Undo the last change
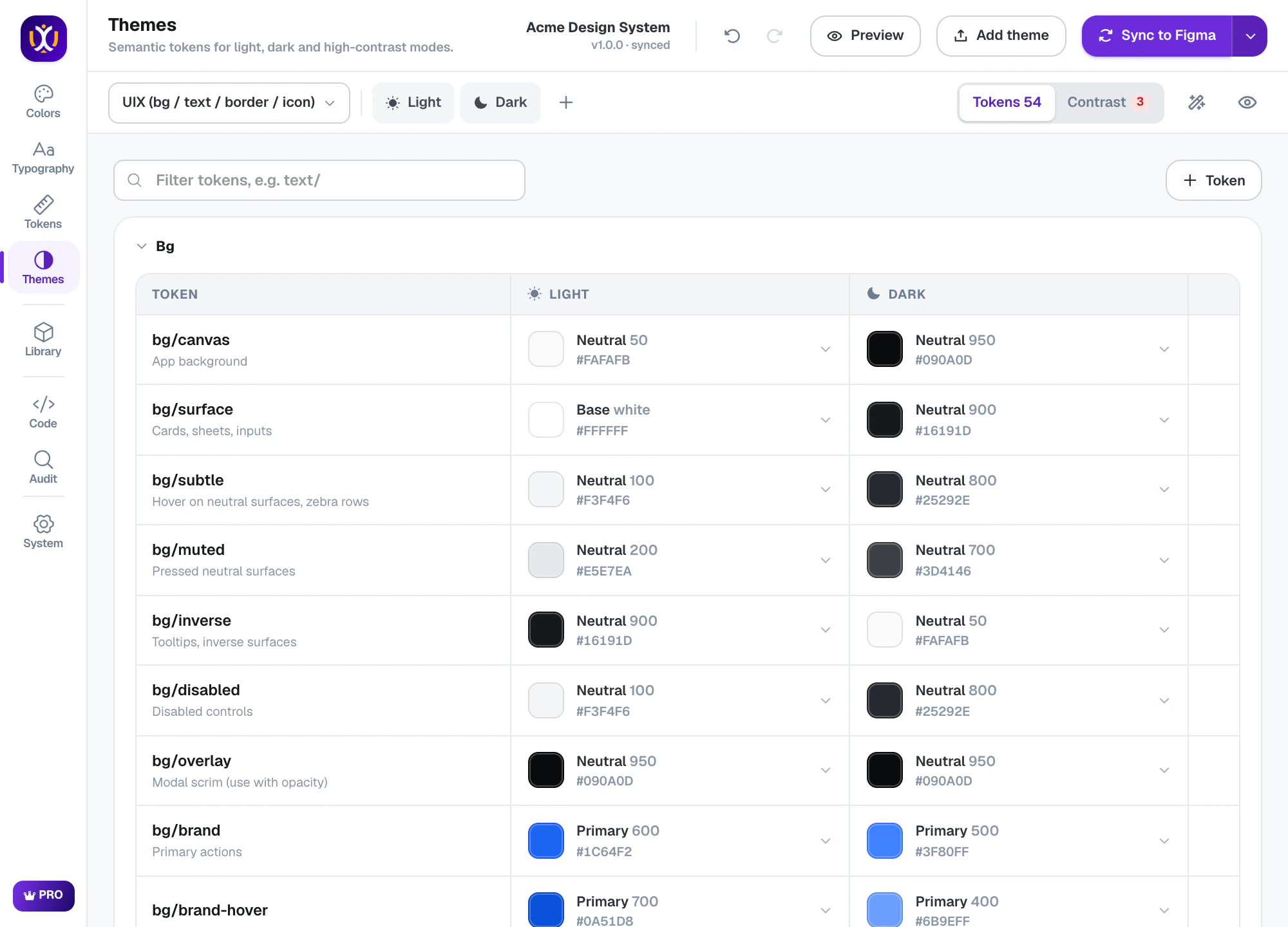1288x927 pixels. (x=732, y=36)
